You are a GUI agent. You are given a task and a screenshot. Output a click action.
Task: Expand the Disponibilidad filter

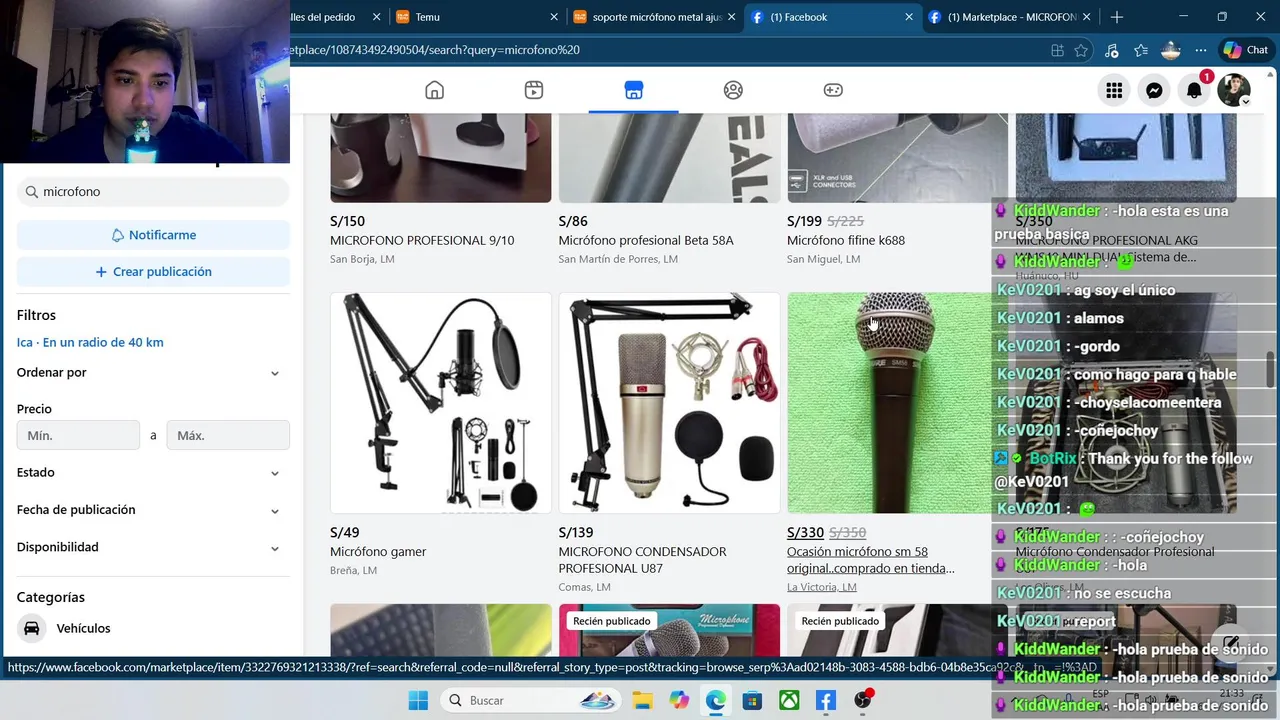click(147, 547)
